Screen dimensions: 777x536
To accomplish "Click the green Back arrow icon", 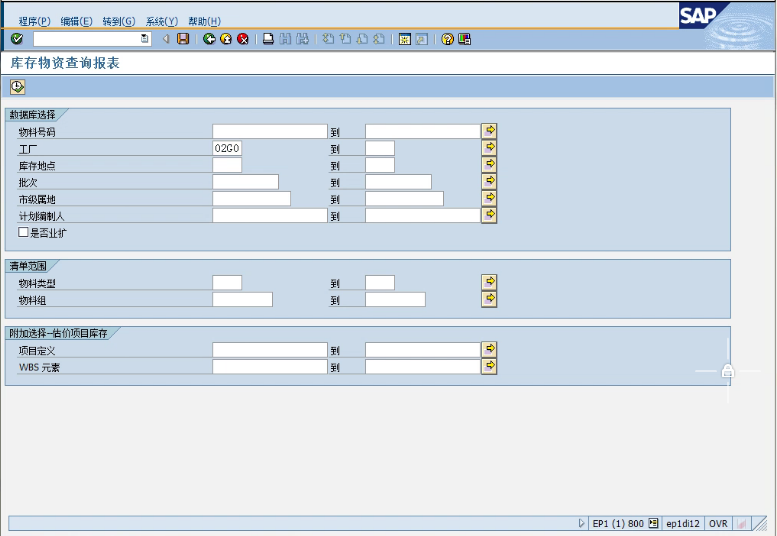I will pyautogui.click(x=209, y=39).
